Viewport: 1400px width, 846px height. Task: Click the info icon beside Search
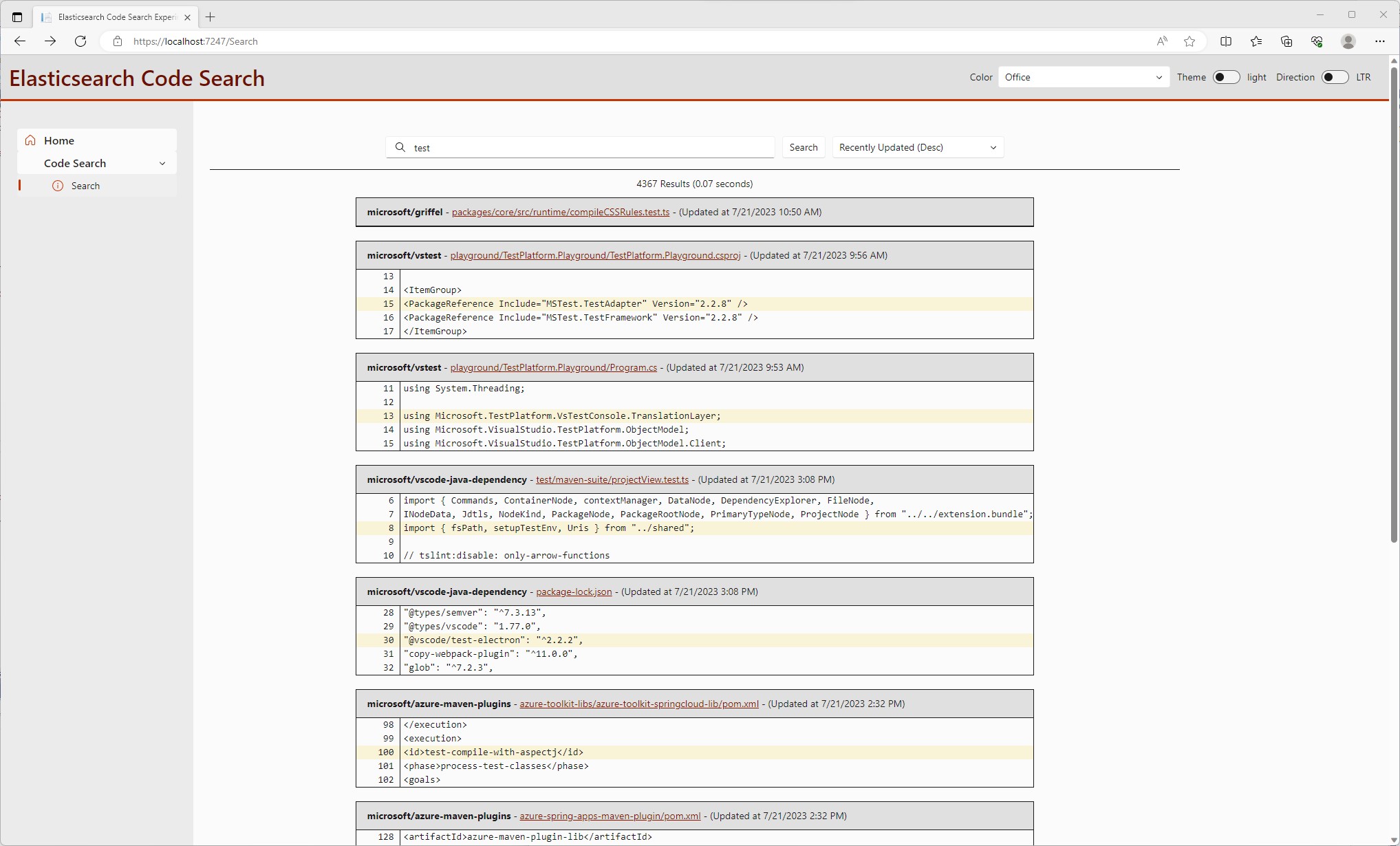58,186
